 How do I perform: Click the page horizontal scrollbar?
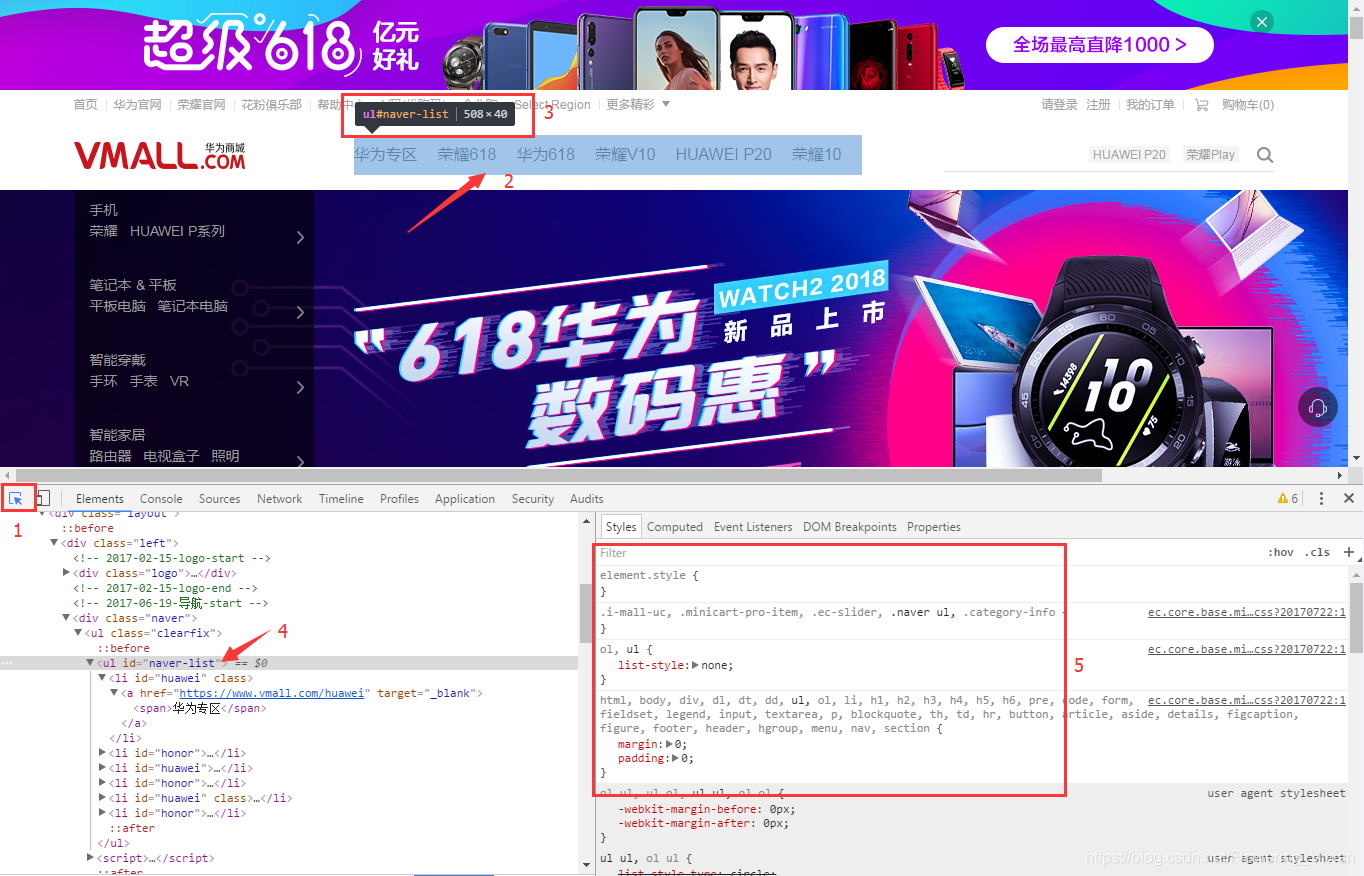pyautogui.click(x=557, y=475)
